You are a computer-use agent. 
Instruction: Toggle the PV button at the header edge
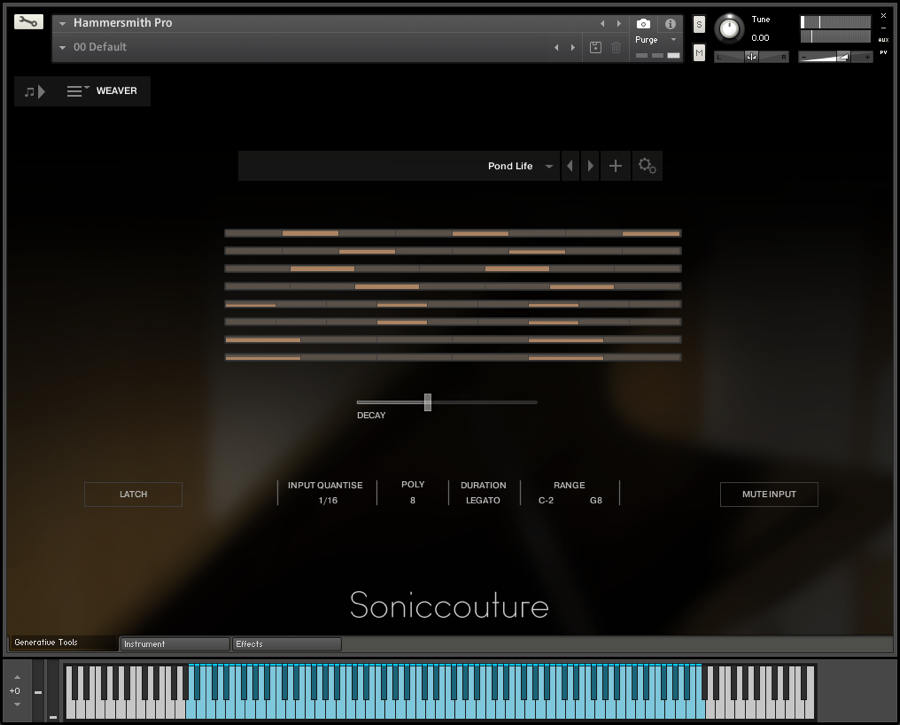coord(884,53)
